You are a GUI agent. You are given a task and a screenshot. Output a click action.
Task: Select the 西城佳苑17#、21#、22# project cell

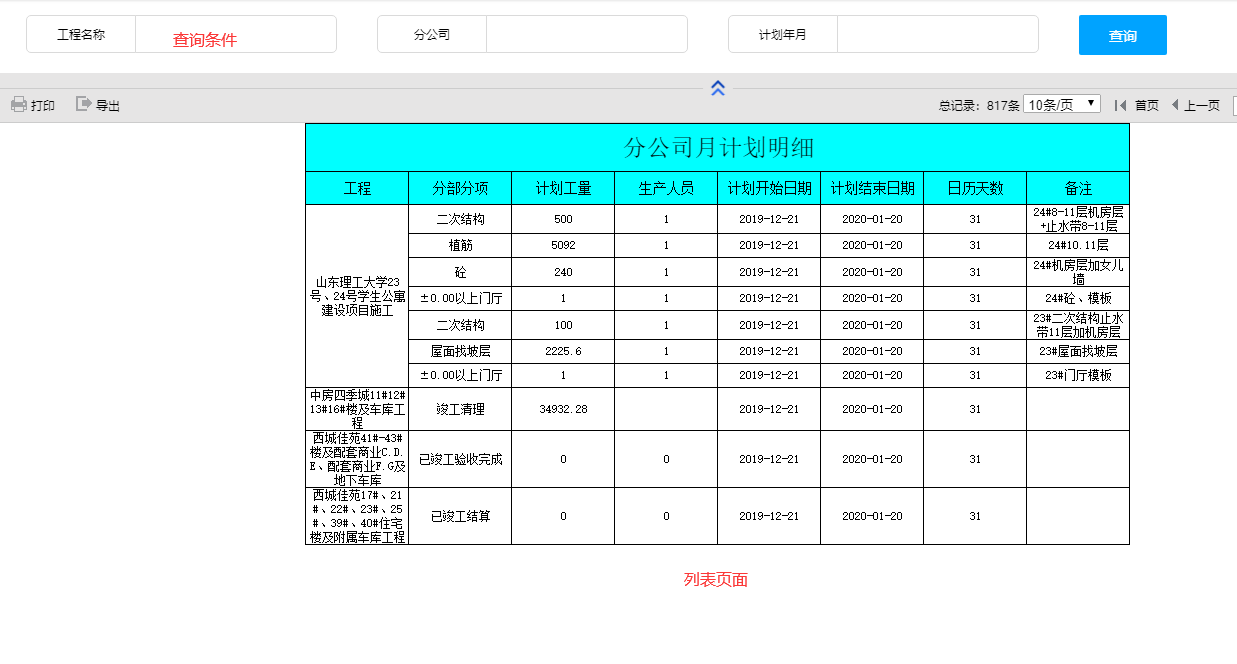357,516
